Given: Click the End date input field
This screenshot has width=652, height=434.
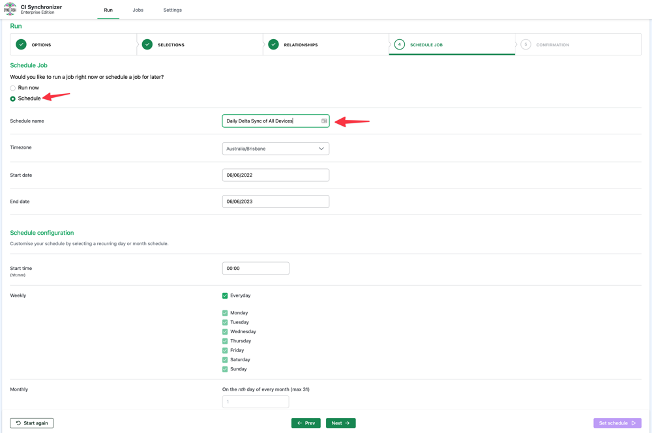Looking at the screenshot, I should [276, 202].
